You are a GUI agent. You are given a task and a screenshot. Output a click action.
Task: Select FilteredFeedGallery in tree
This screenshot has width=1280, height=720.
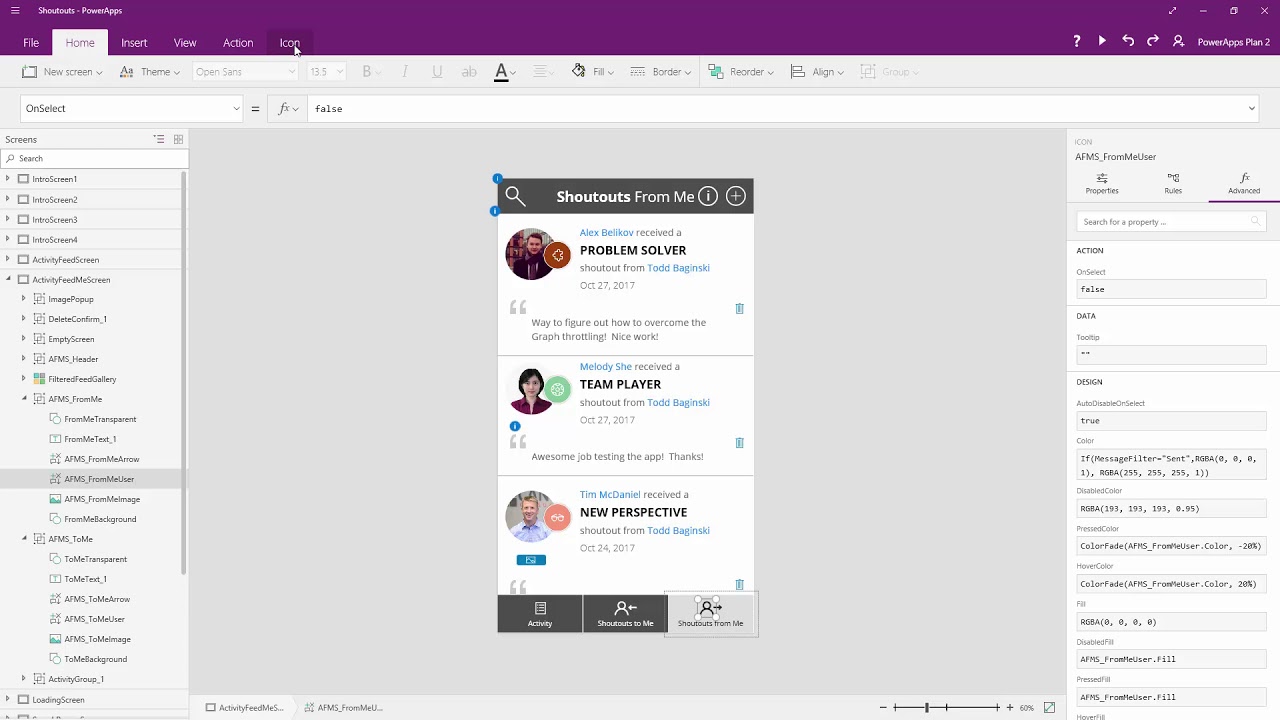(x=82, y=379)
